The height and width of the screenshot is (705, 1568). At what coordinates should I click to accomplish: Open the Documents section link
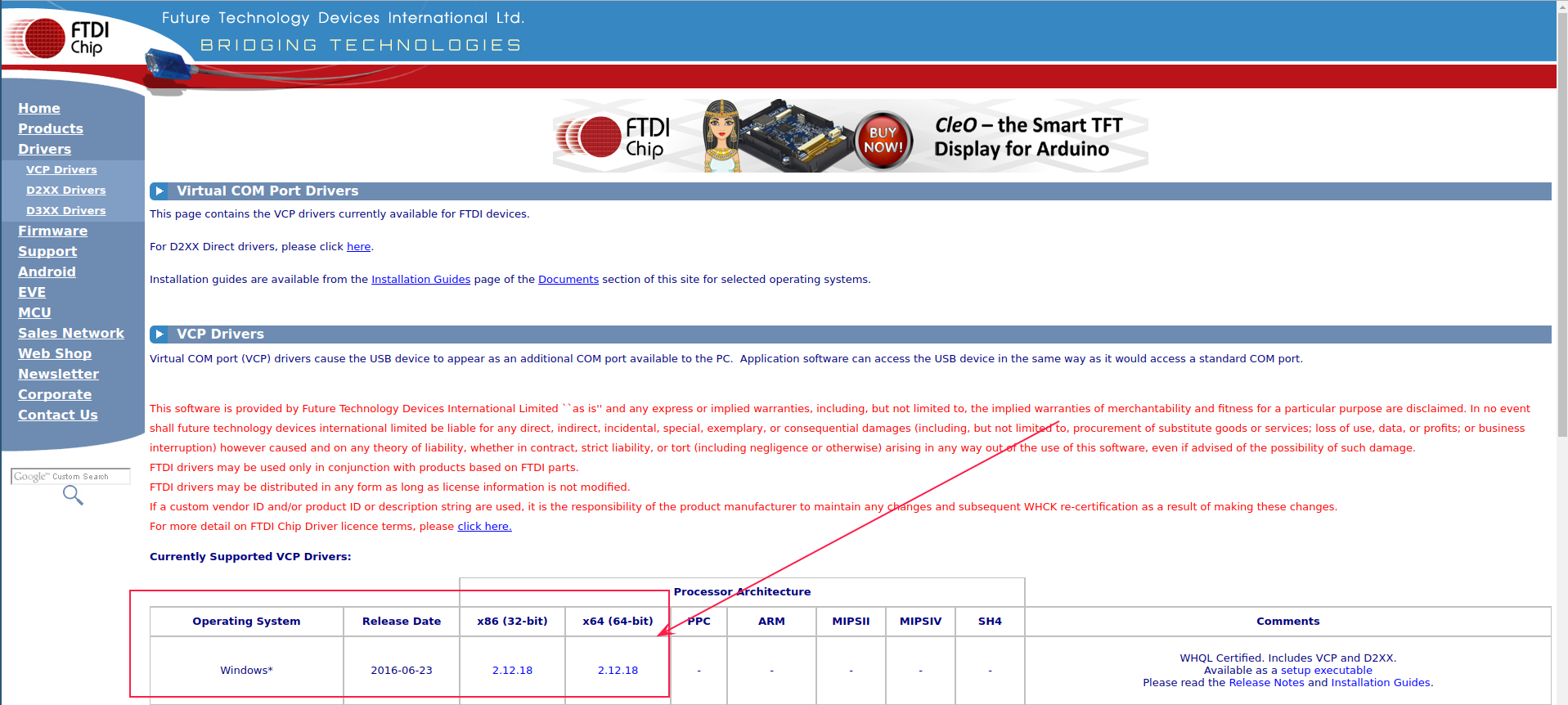(568, 279)
